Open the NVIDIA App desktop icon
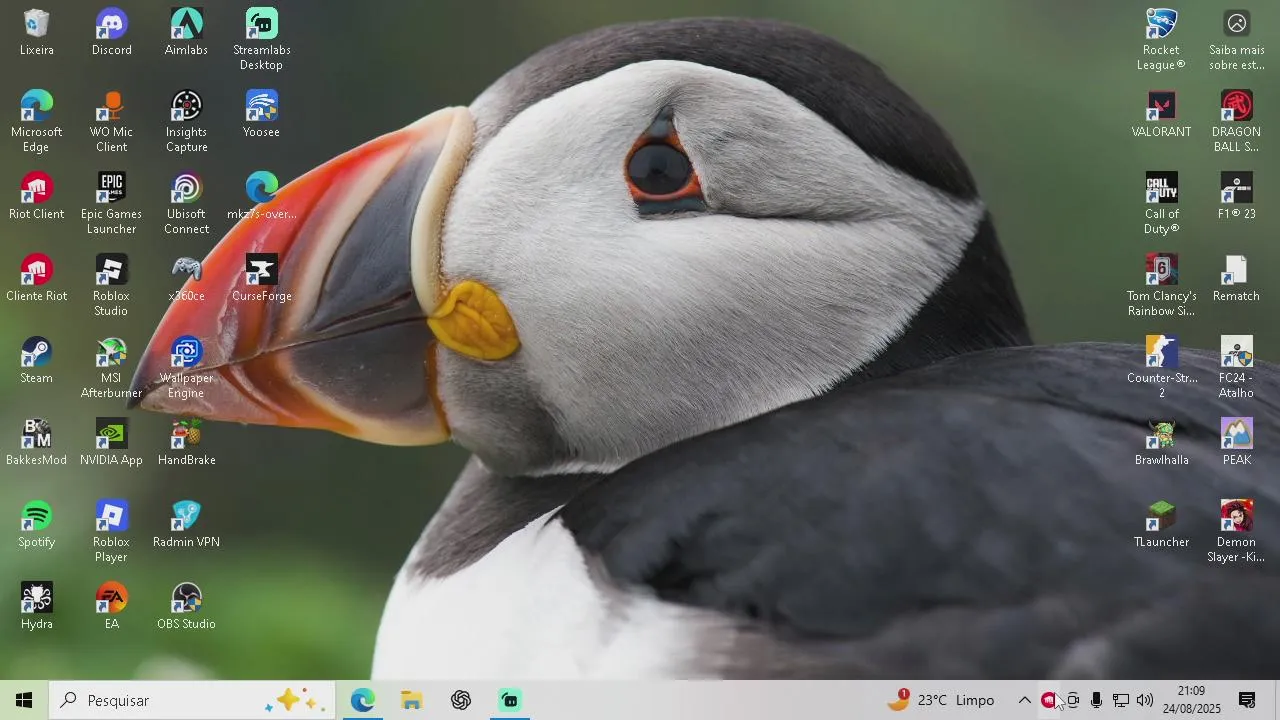1280x720 pixels. [x=111, y=442]
